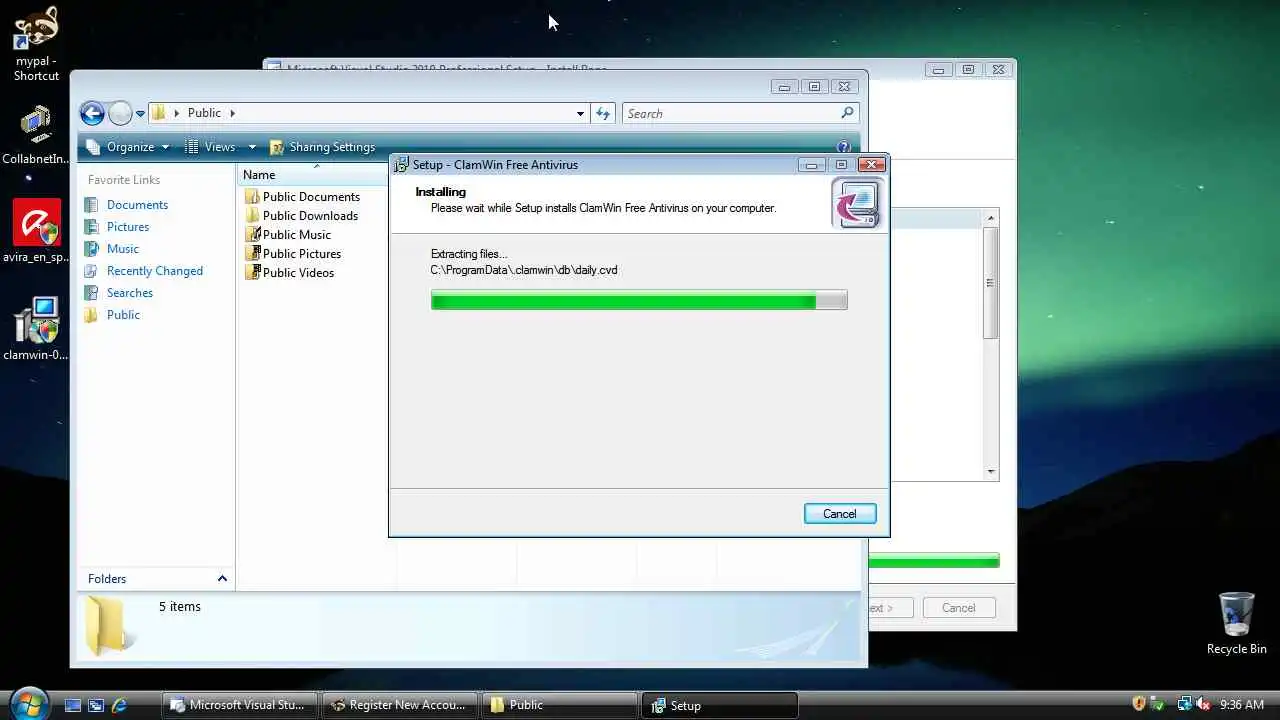Click Cancel in Visual Studio setup window
This screenshot has width=1280, height=720.
coord(958,608)
